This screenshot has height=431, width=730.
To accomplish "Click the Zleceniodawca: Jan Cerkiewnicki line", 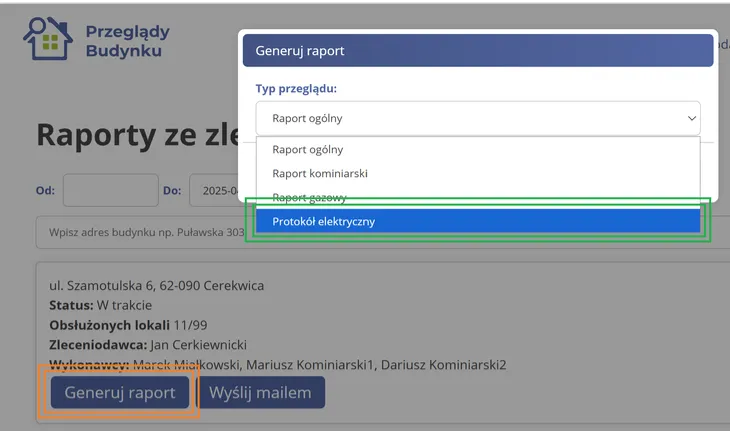I will tap(148, 345).
